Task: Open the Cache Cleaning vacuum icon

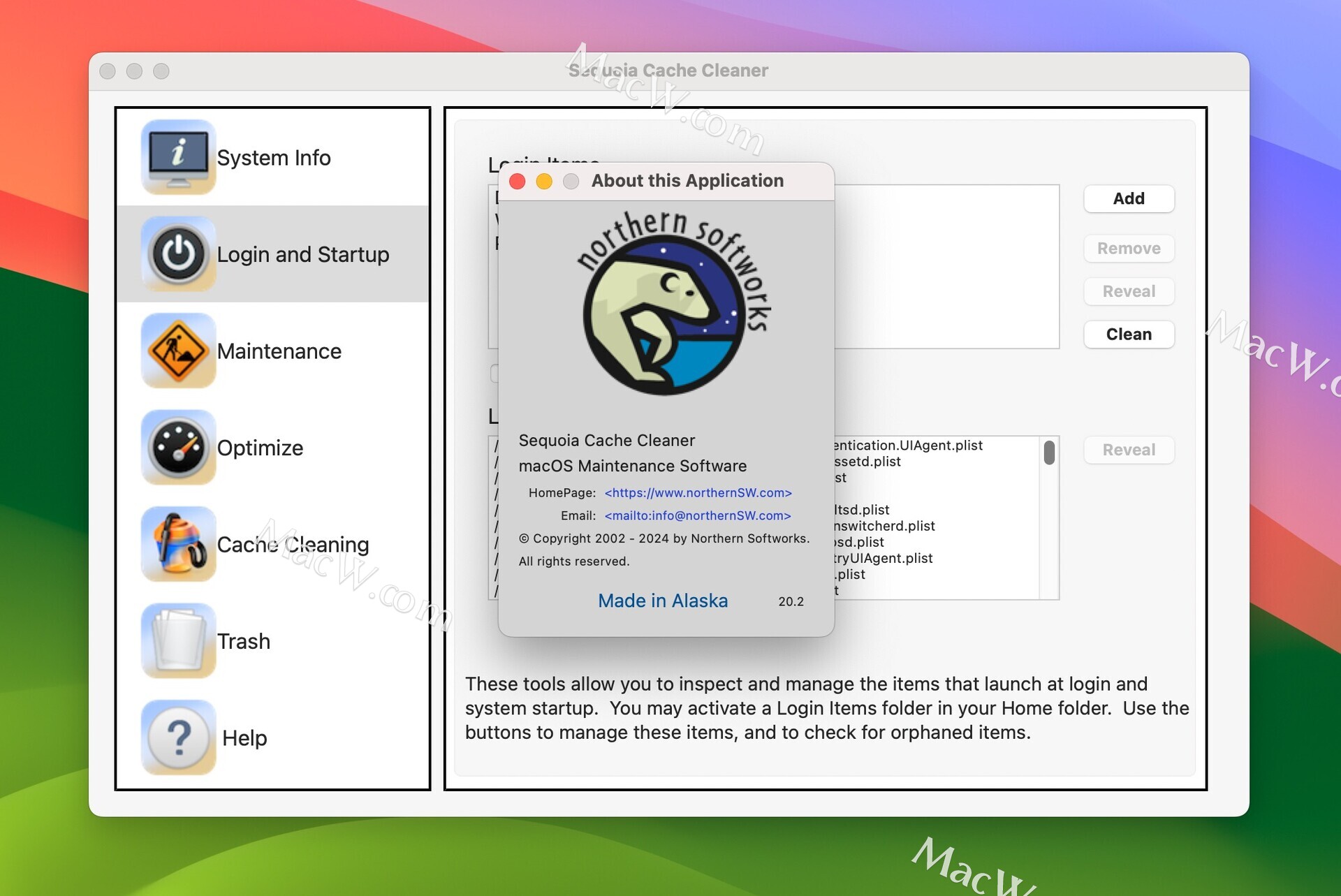Action: pyautogui.click(x=178, y=544)
